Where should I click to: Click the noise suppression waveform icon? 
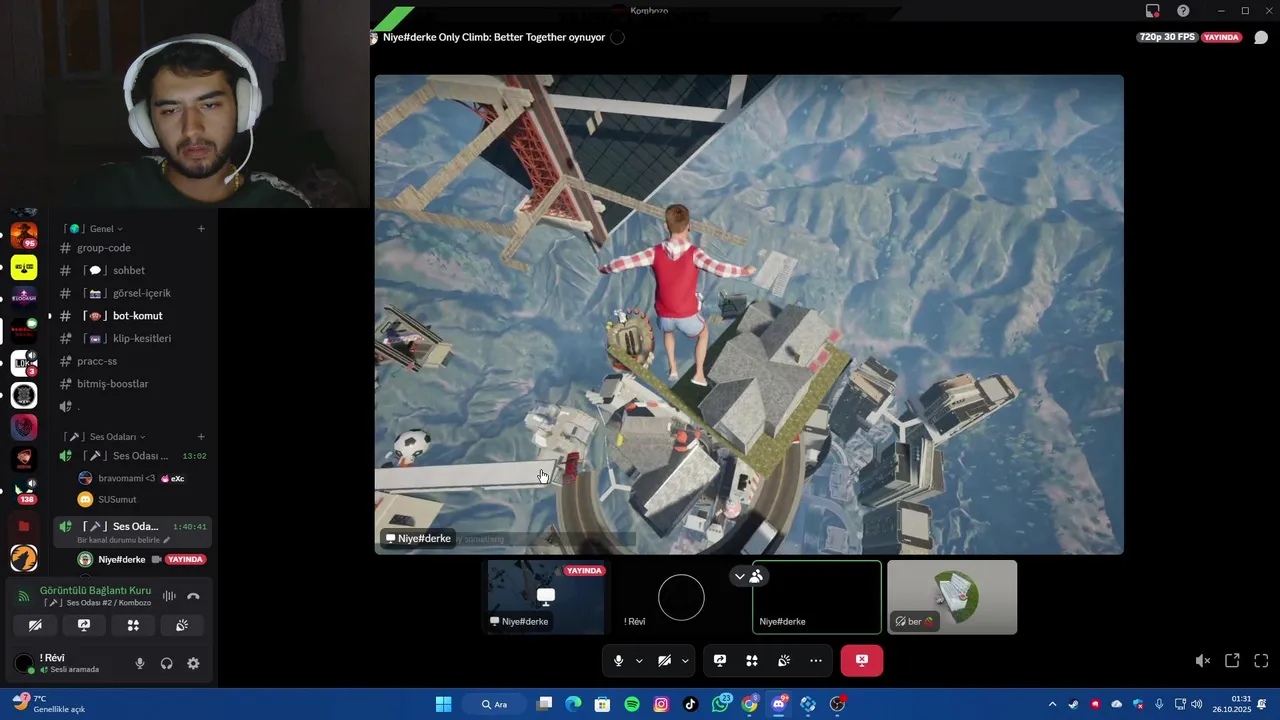169,596
